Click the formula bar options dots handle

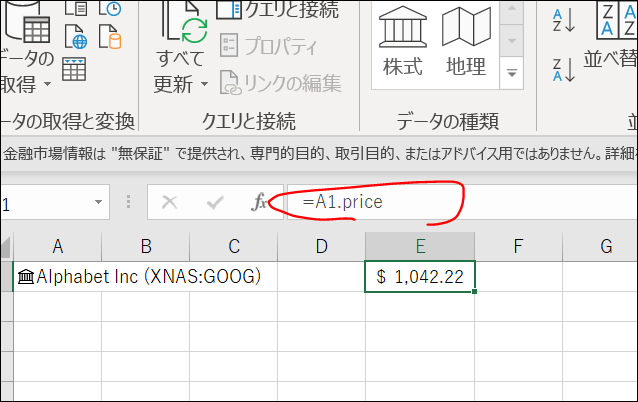[128, 202]
